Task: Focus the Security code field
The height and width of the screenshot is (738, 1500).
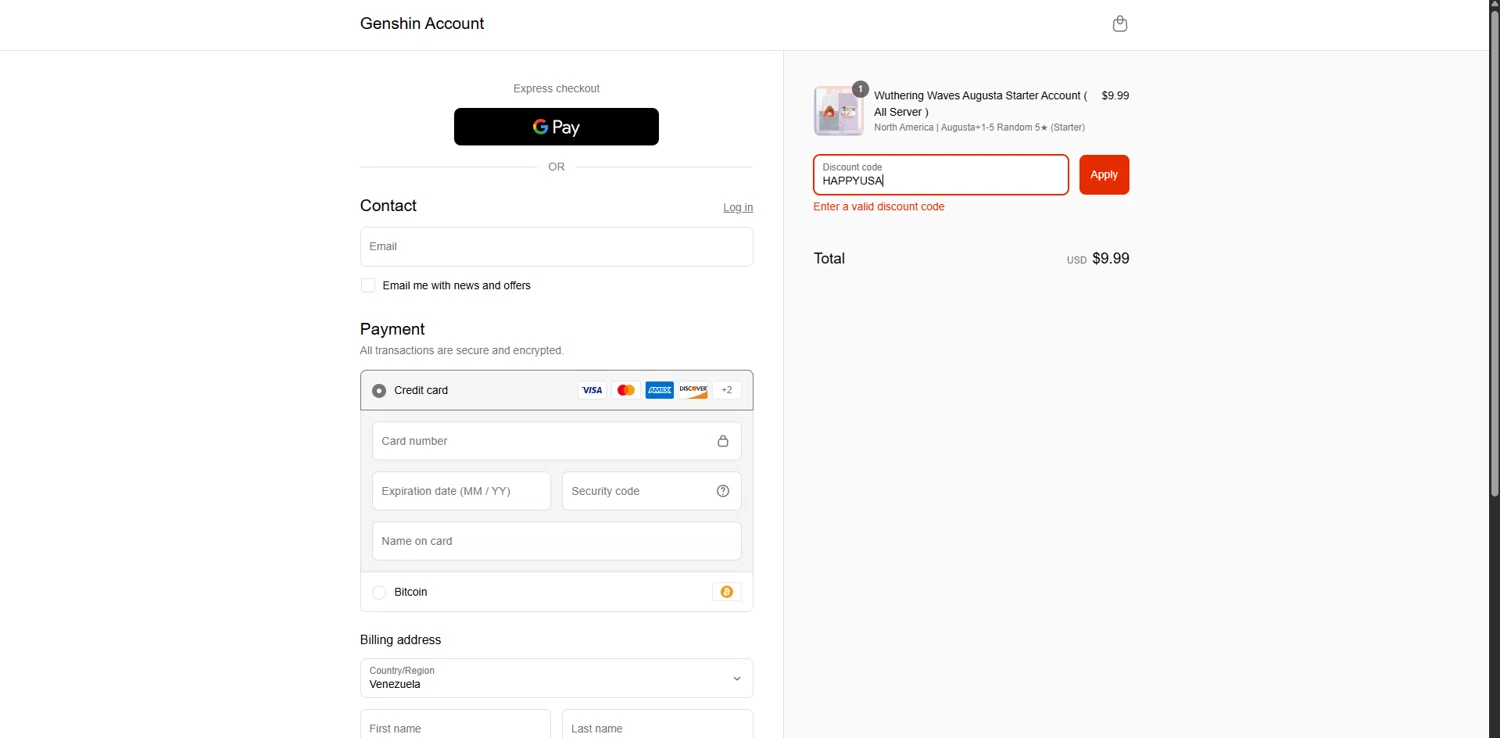Action: pyautogui.click(x=651, y=491)
